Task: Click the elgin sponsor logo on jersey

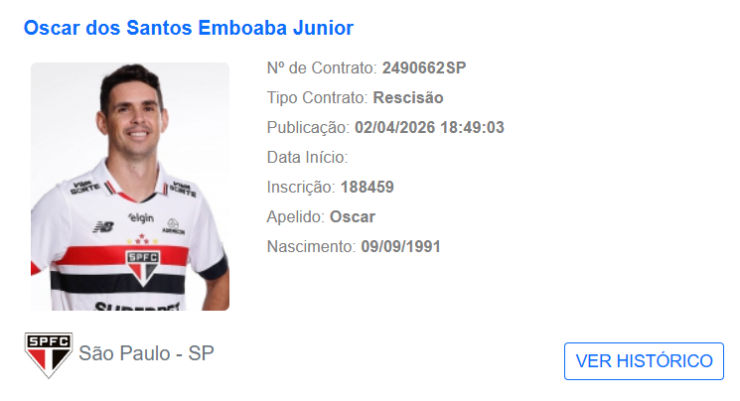Action: (141, 217)
